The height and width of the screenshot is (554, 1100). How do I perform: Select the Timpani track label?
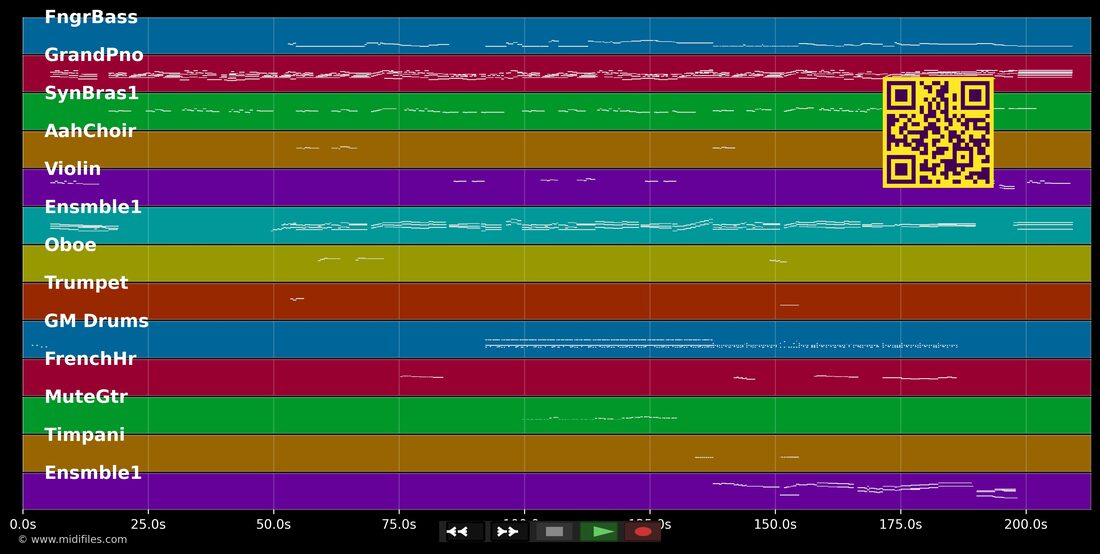[84, 435]
